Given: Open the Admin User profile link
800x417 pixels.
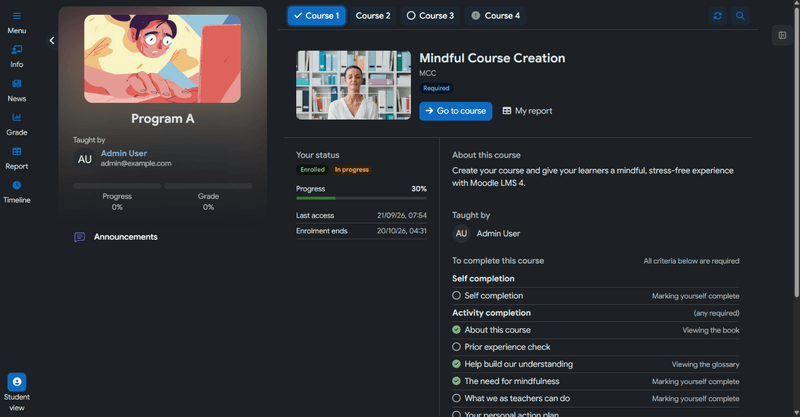Looking at the screenshot, I should [x=123, y=153].
